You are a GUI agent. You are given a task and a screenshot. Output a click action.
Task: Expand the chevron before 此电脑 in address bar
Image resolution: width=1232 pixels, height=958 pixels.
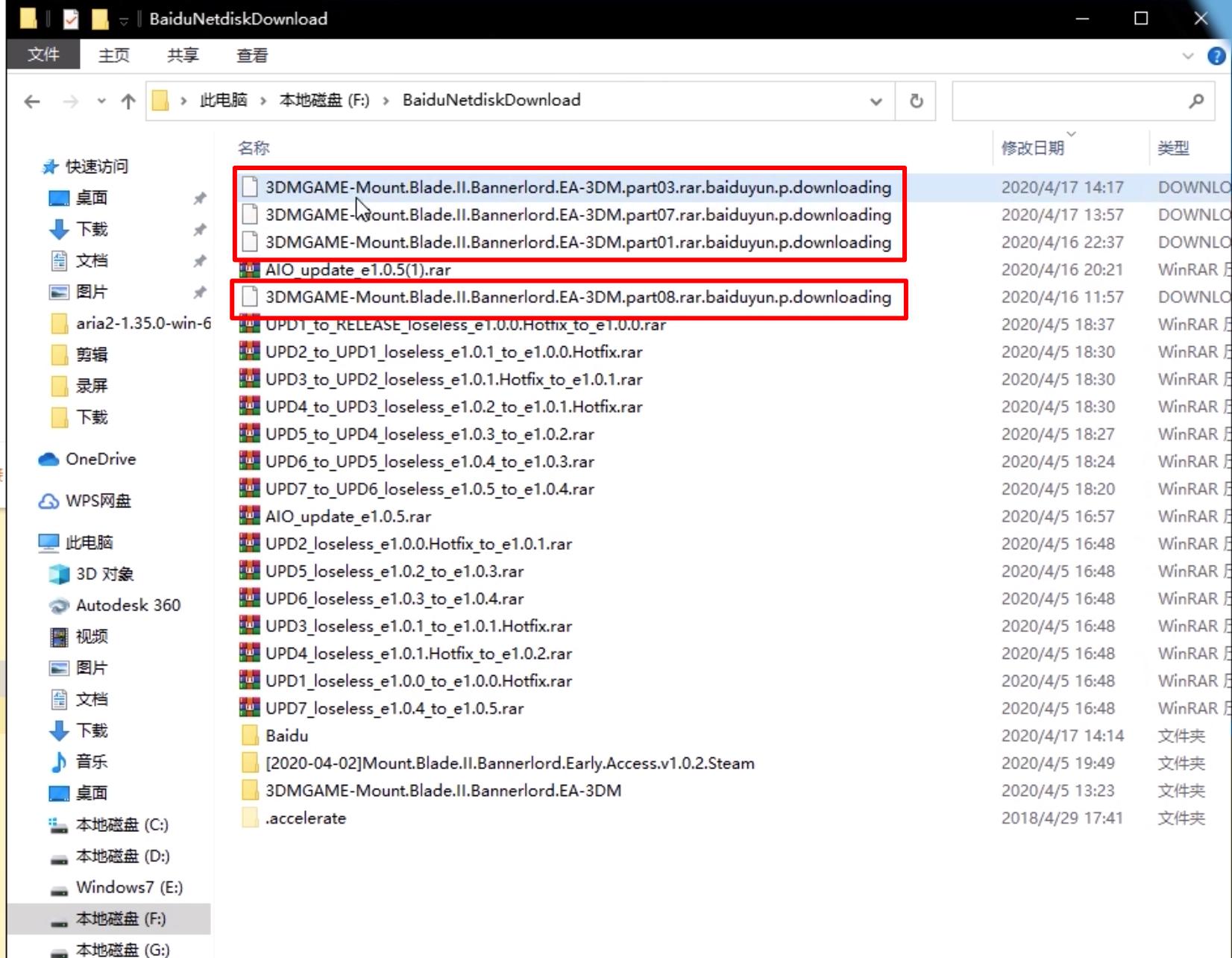(183, 101)
